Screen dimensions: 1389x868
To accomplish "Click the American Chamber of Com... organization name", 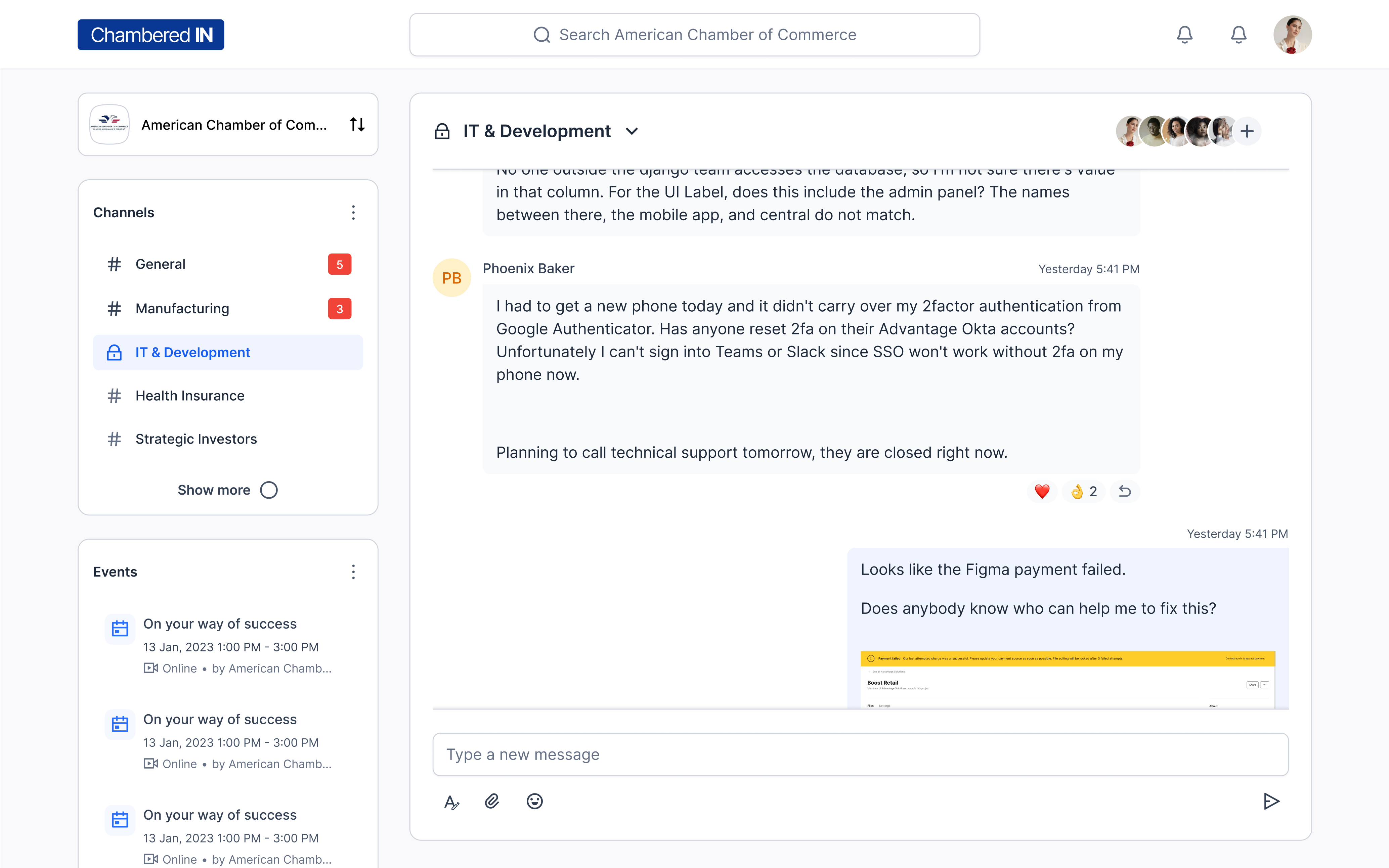I will click(x=234, y=125).
